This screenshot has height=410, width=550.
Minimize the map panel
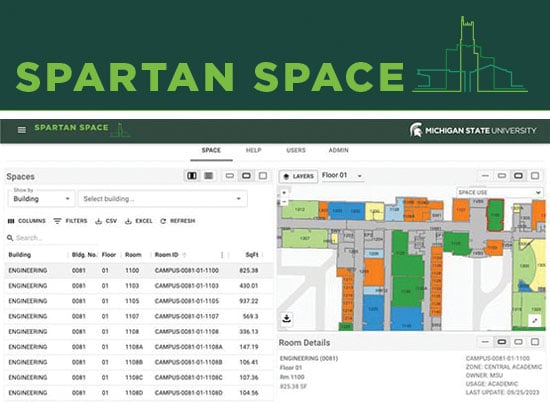[485, 176]
